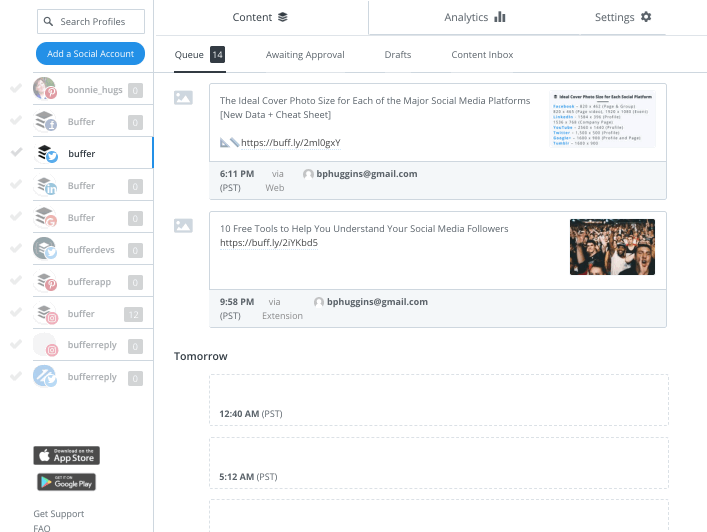This screenshot has height=532, width=707.
Task: Switch to the Queue tab
Action: point(200,55)
